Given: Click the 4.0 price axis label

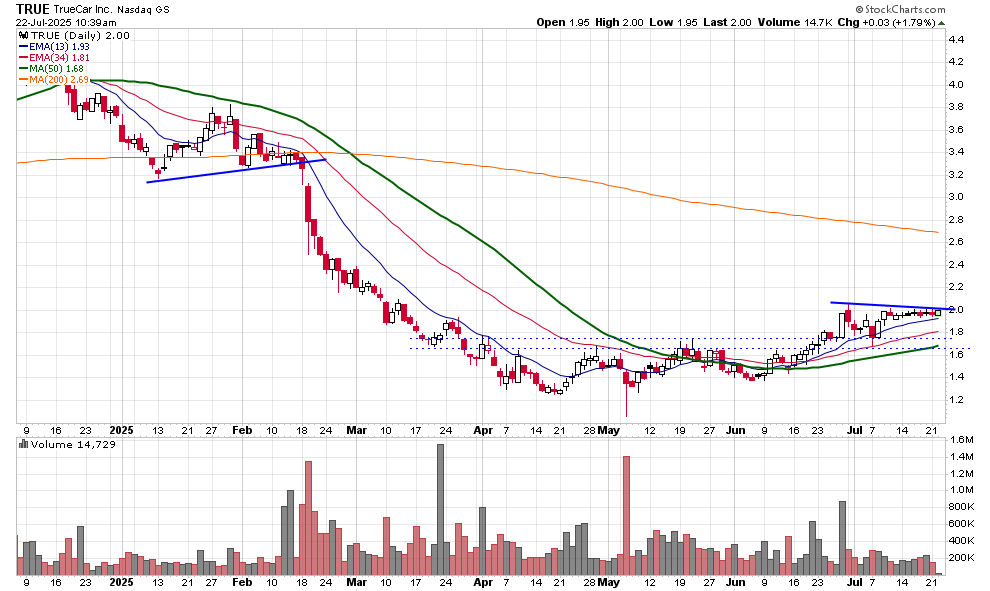Looking at the screenshot, I should 955,85.
